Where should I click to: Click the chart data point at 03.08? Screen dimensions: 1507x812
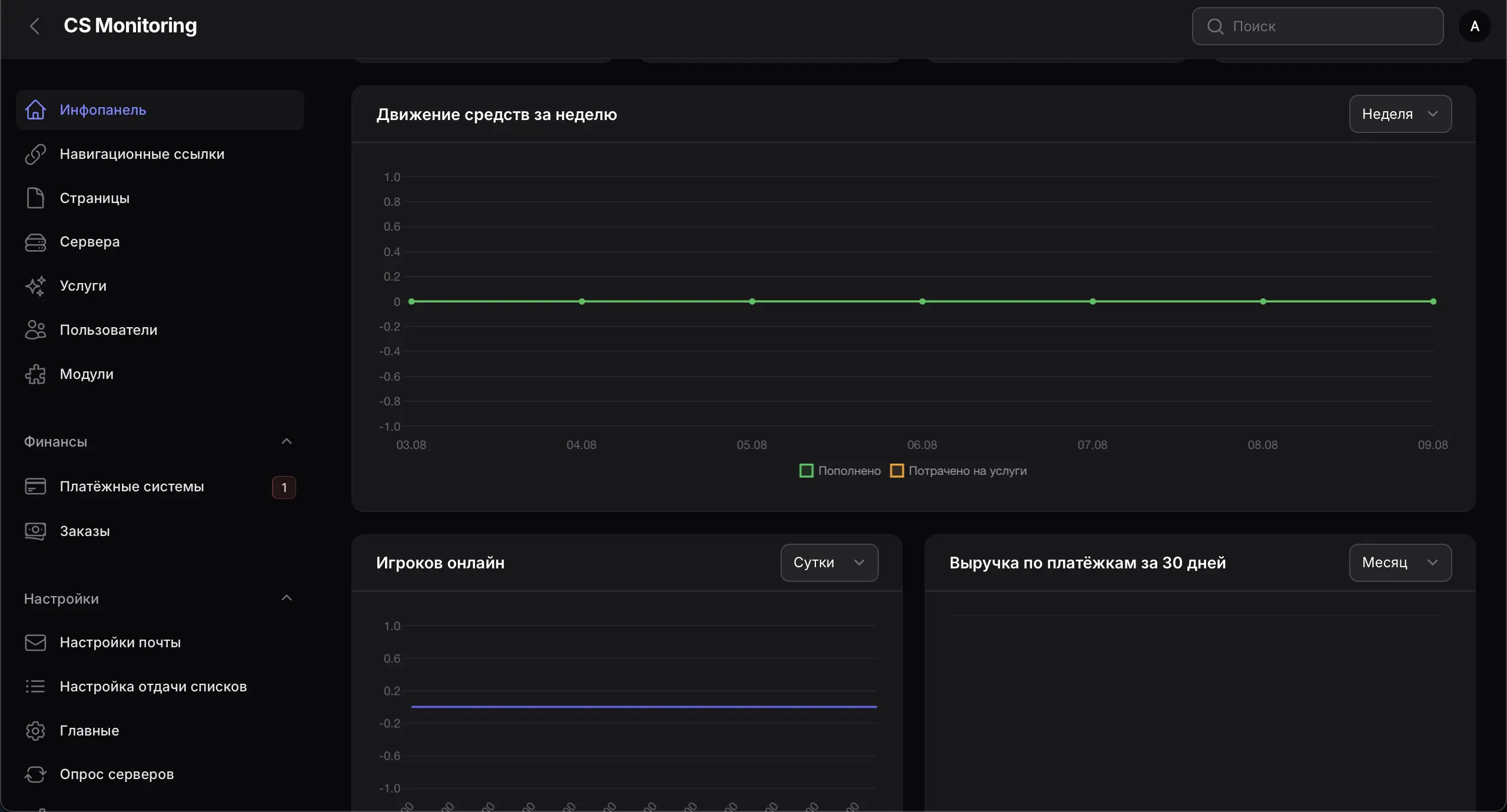click(411, 302)
